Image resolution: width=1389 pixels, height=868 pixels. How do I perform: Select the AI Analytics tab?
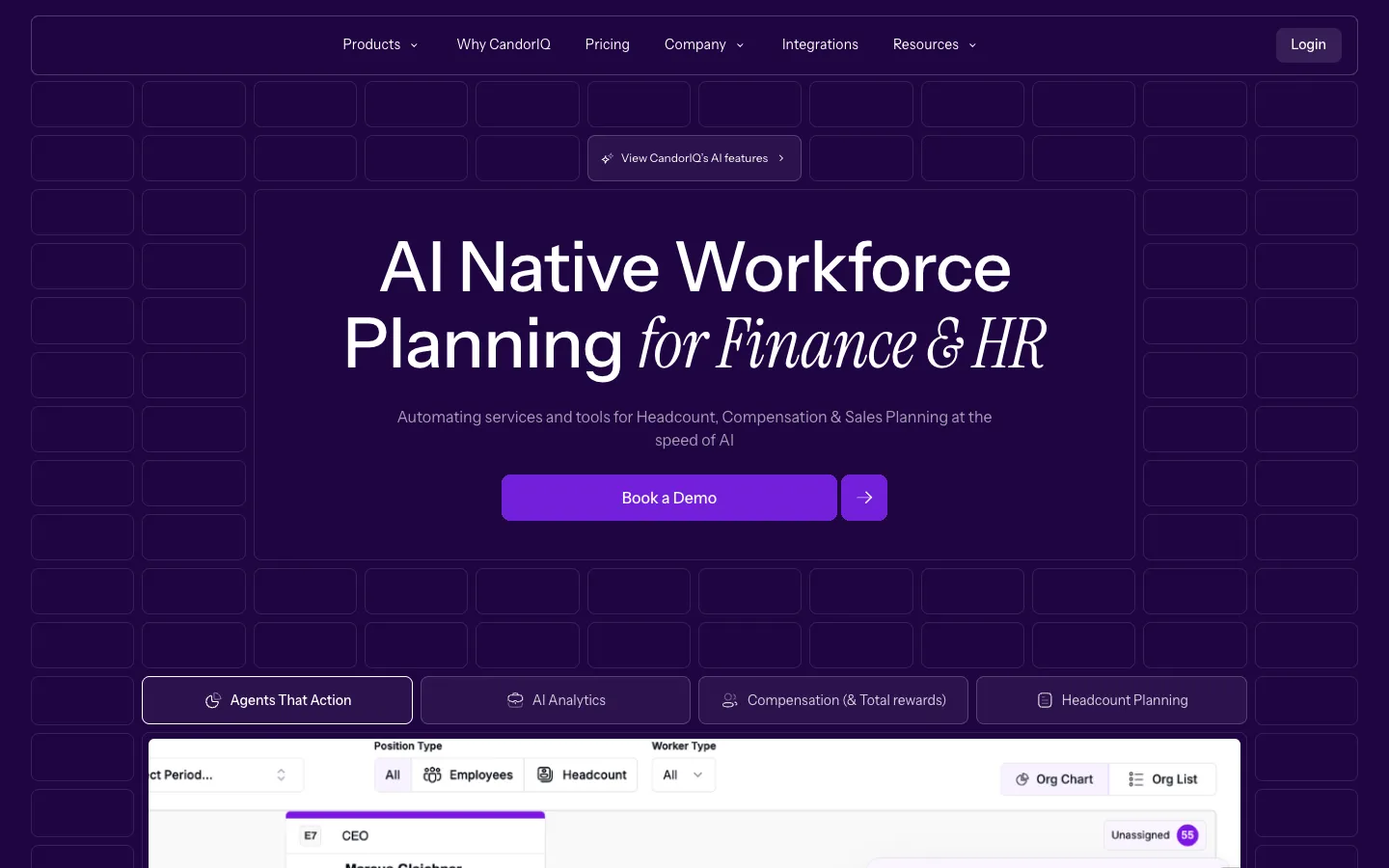coord(556,700)
